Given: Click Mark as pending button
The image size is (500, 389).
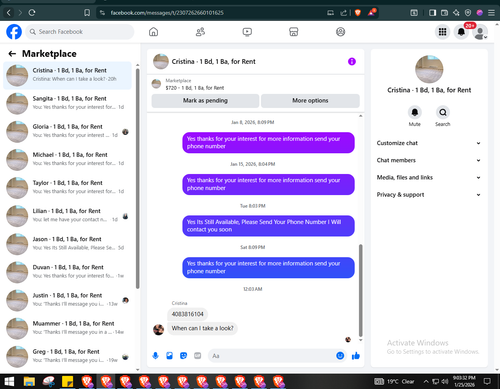Looking at the screenshot, I should [x=205, y=101].
